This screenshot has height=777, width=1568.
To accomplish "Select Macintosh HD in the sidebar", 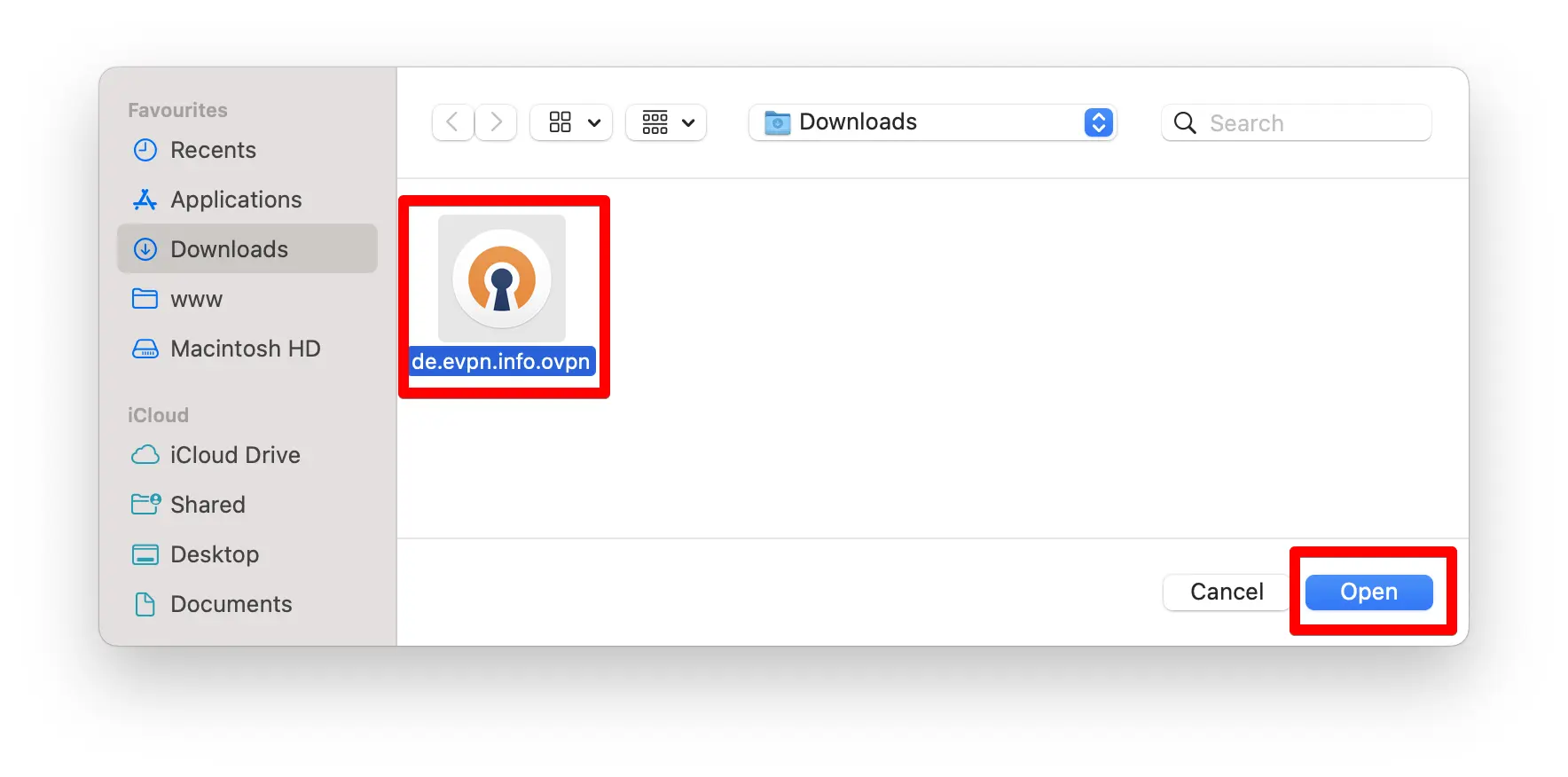I will pos(247,349).
